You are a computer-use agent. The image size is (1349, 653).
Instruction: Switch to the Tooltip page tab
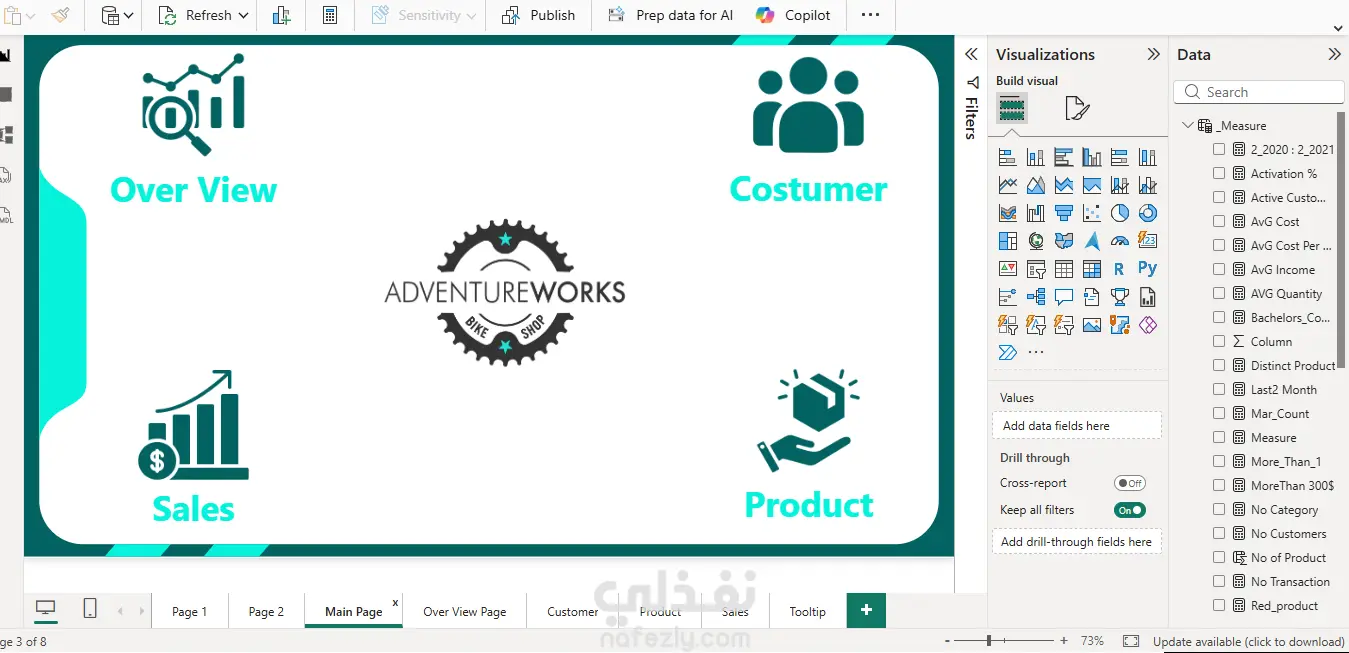point(808,611)
